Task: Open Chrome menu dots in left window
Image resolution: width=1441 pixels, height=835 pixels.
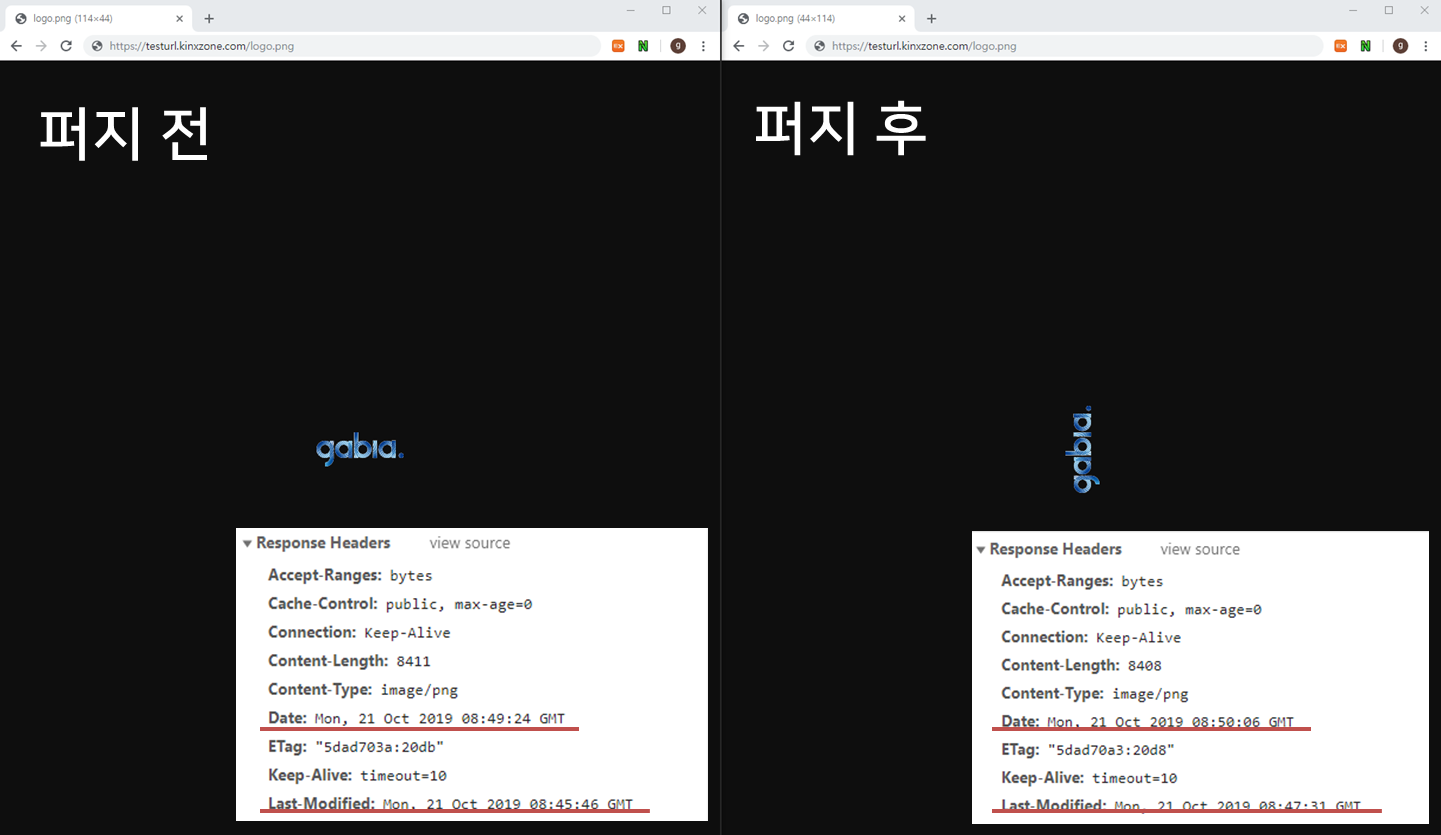Action: pyautogui.click(x=703, y=46)
